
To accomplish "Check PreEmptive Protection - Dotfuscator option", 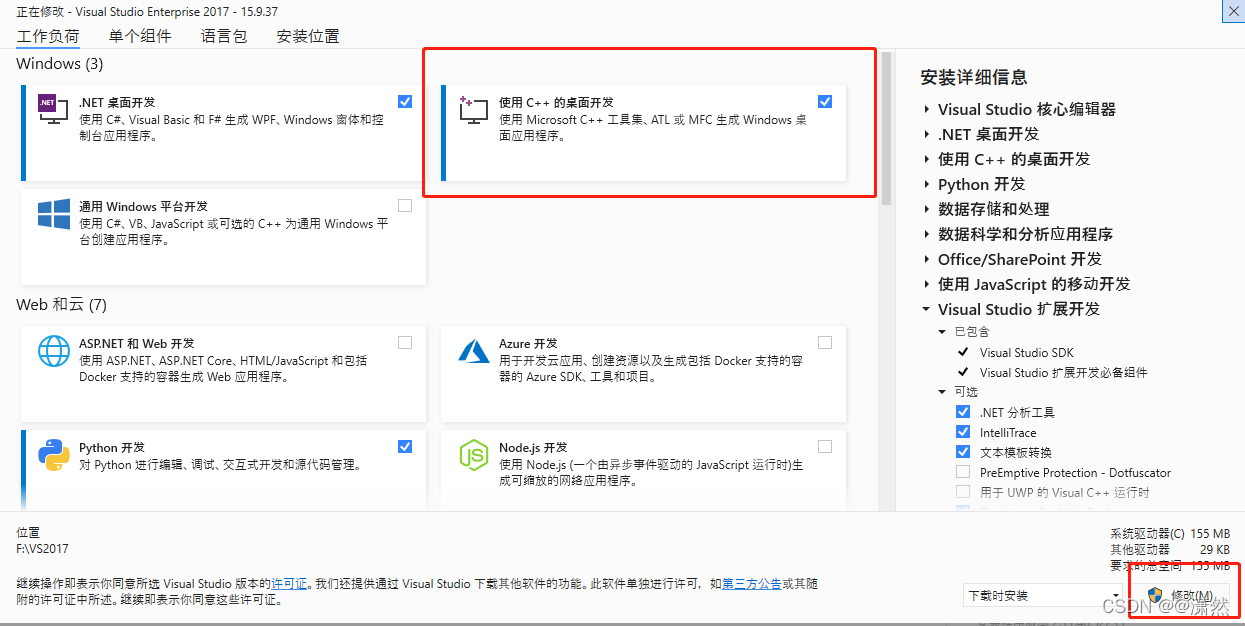I will pos(963,472).
